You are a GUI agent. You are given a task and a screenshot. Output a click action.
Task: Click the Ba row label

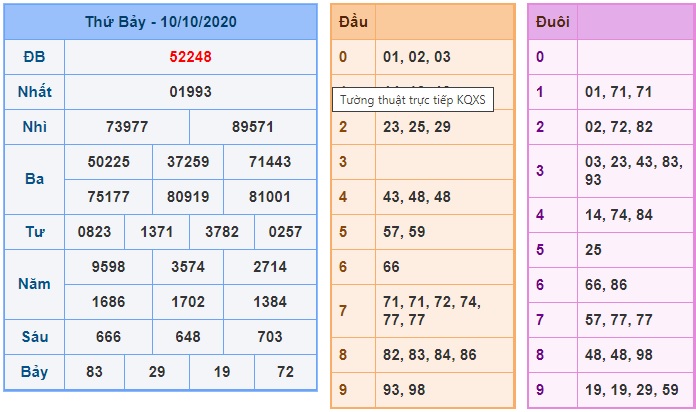tap(35, 179)
